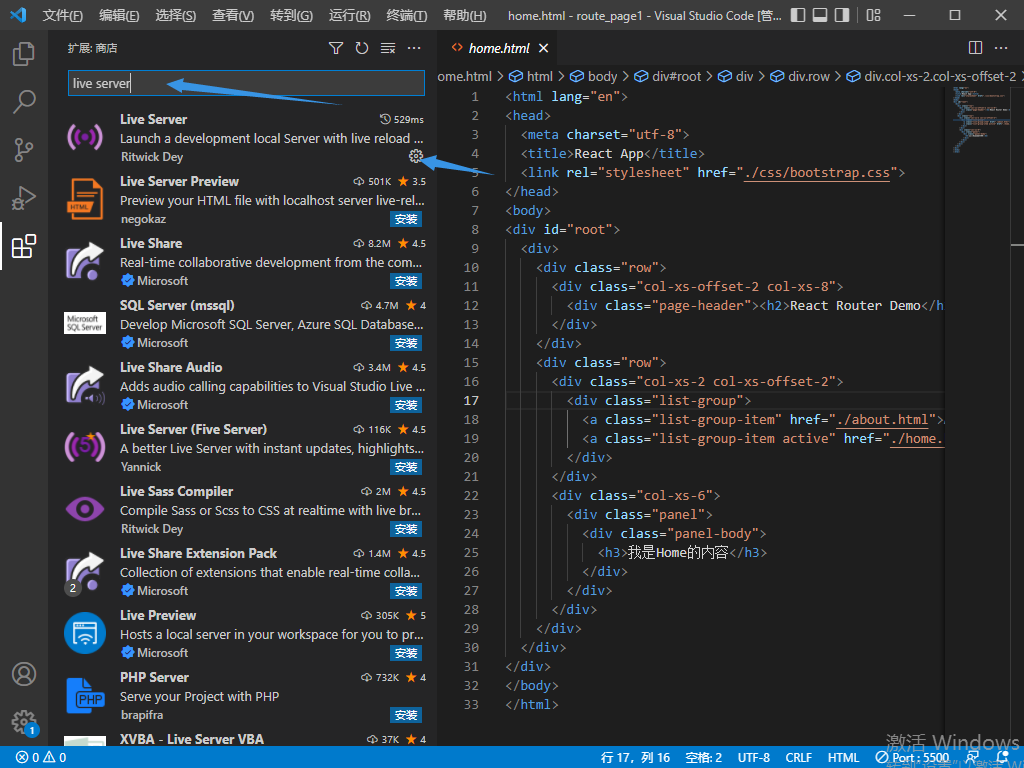
Task: Click the VS Code logo icon
Action: click(x=18, y=14)
